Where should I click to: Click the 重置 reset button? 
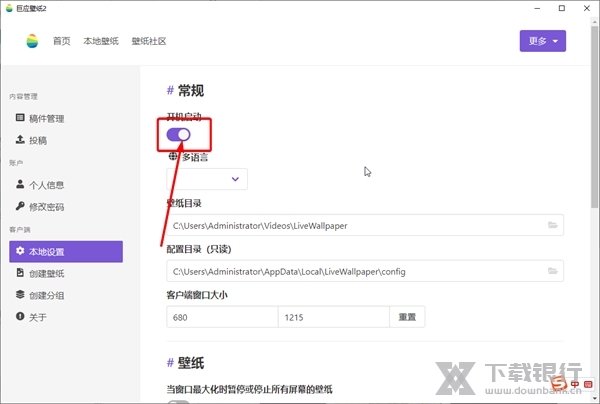click(x=407, y=317)
